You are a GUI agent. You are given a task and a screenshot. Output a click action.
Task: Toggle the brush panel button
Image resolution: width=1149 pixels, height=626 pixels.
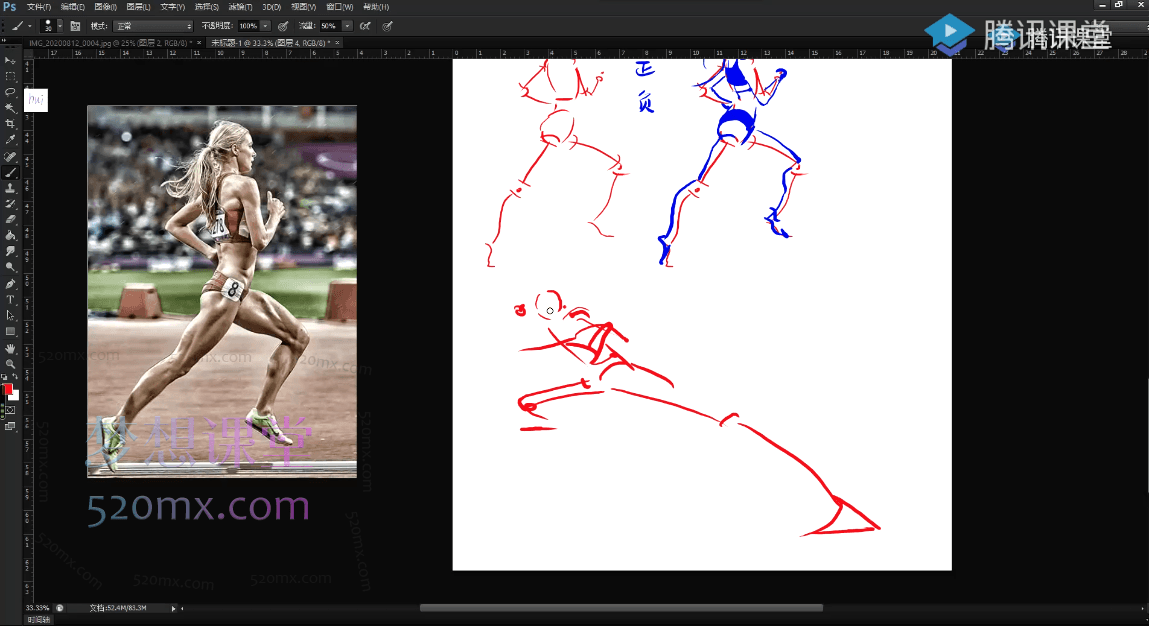tap(75, 25)
